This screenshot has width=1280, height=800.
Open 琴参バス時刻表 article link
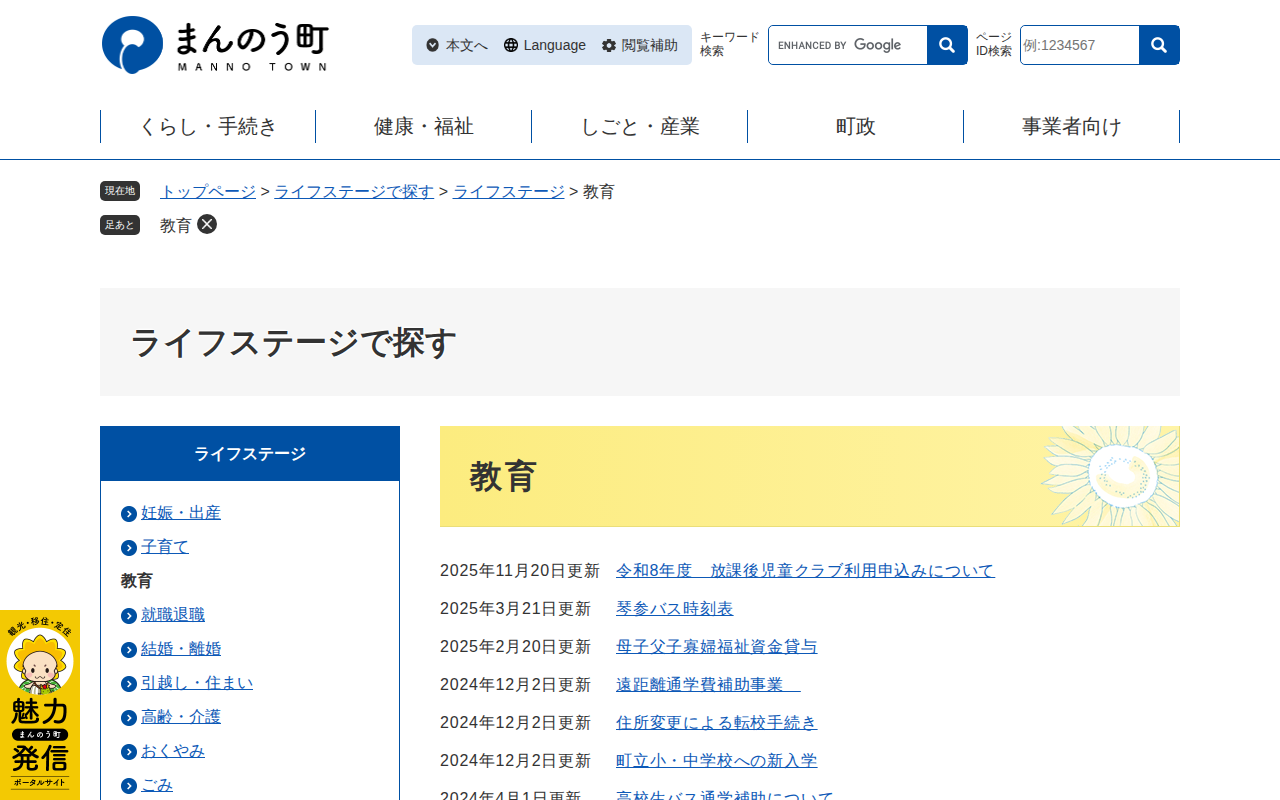674,609
